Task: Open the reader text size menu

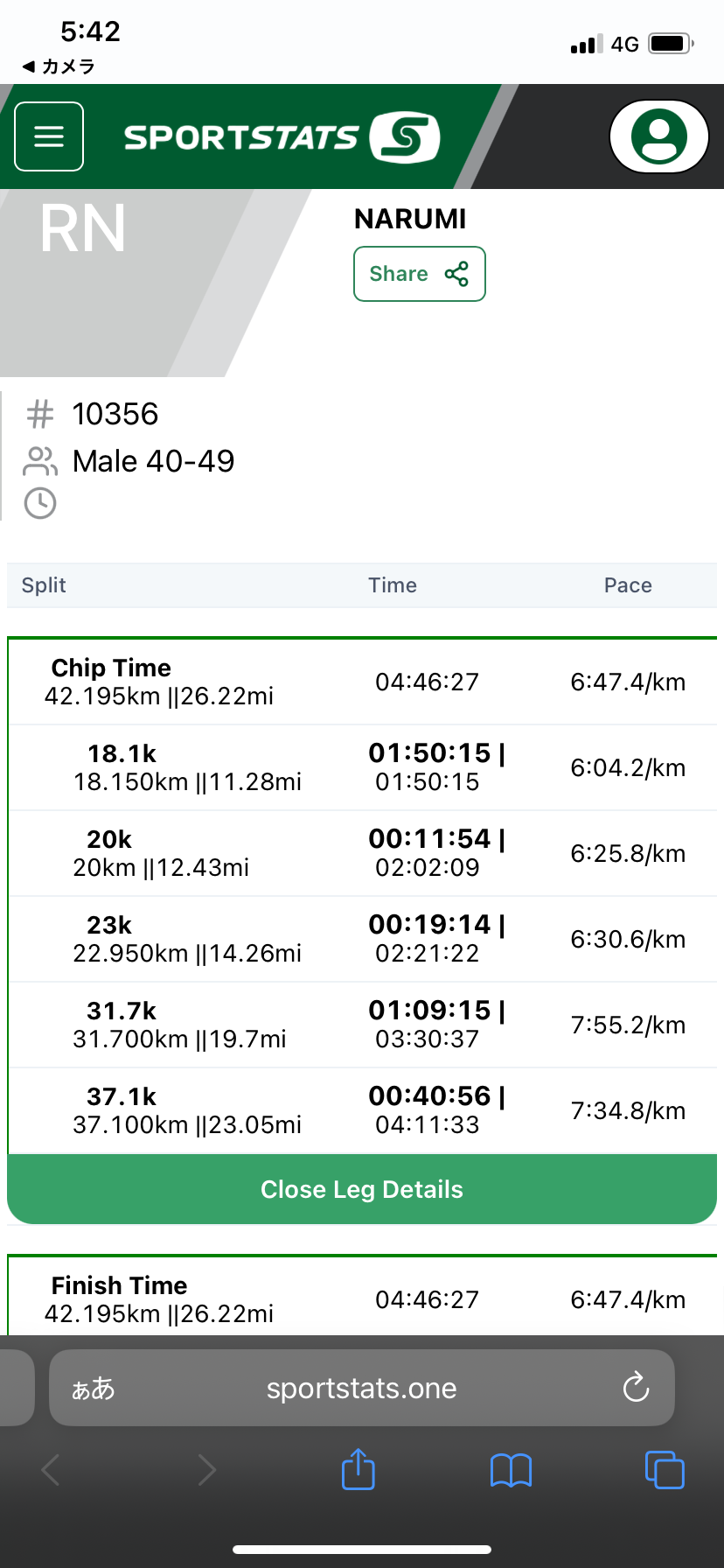Action: tap(93, 1389)
